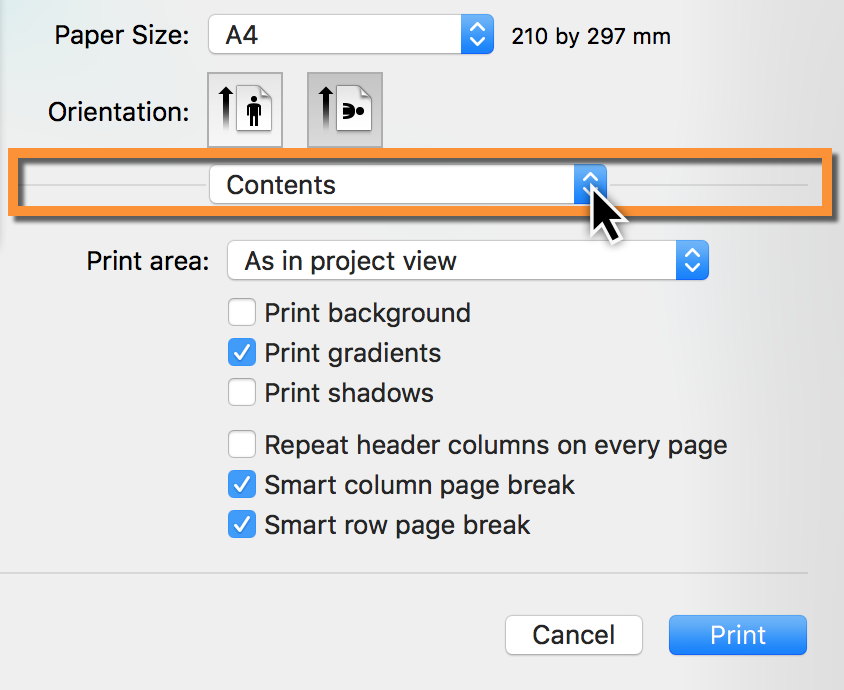Click the Print area chevron control
Screen dimensions: 844x690
click(x=691, y=260)
